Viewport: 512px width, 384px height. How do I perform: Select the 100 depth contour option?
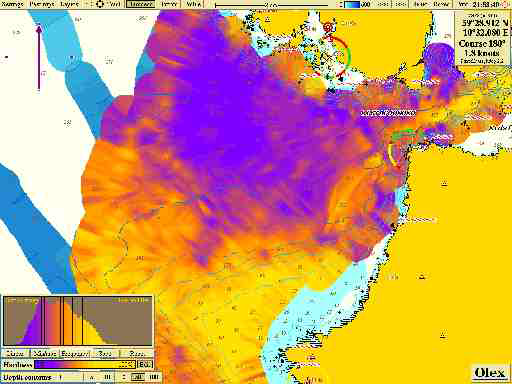pos(154,377)
